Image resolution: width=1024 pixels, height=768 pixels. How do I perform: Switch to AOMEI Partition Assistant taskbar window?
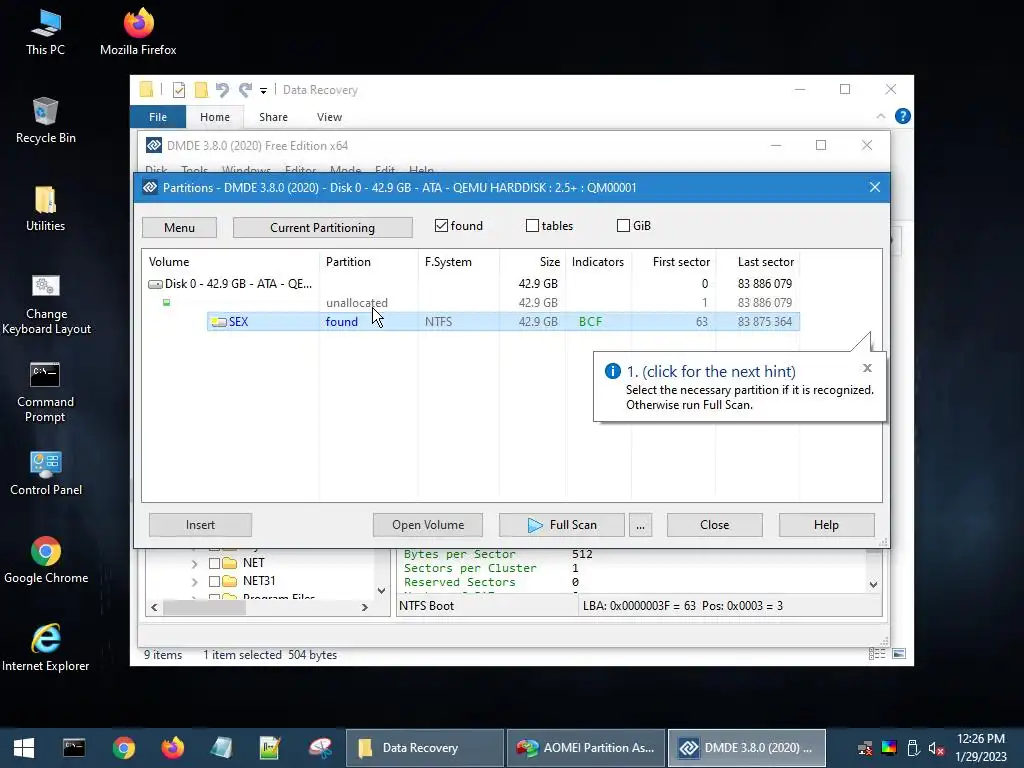pyautogui.click(x=586, y=748)
